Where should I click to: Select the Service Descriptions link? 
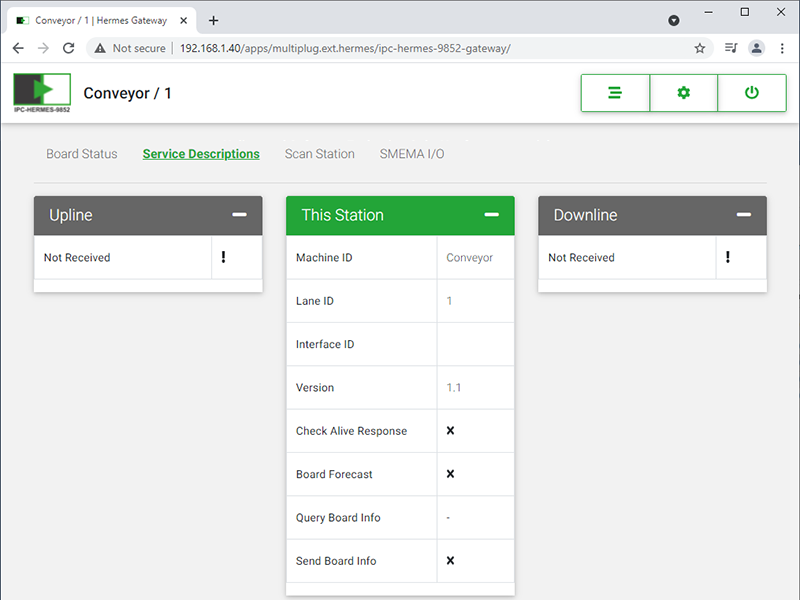point(201,154)
